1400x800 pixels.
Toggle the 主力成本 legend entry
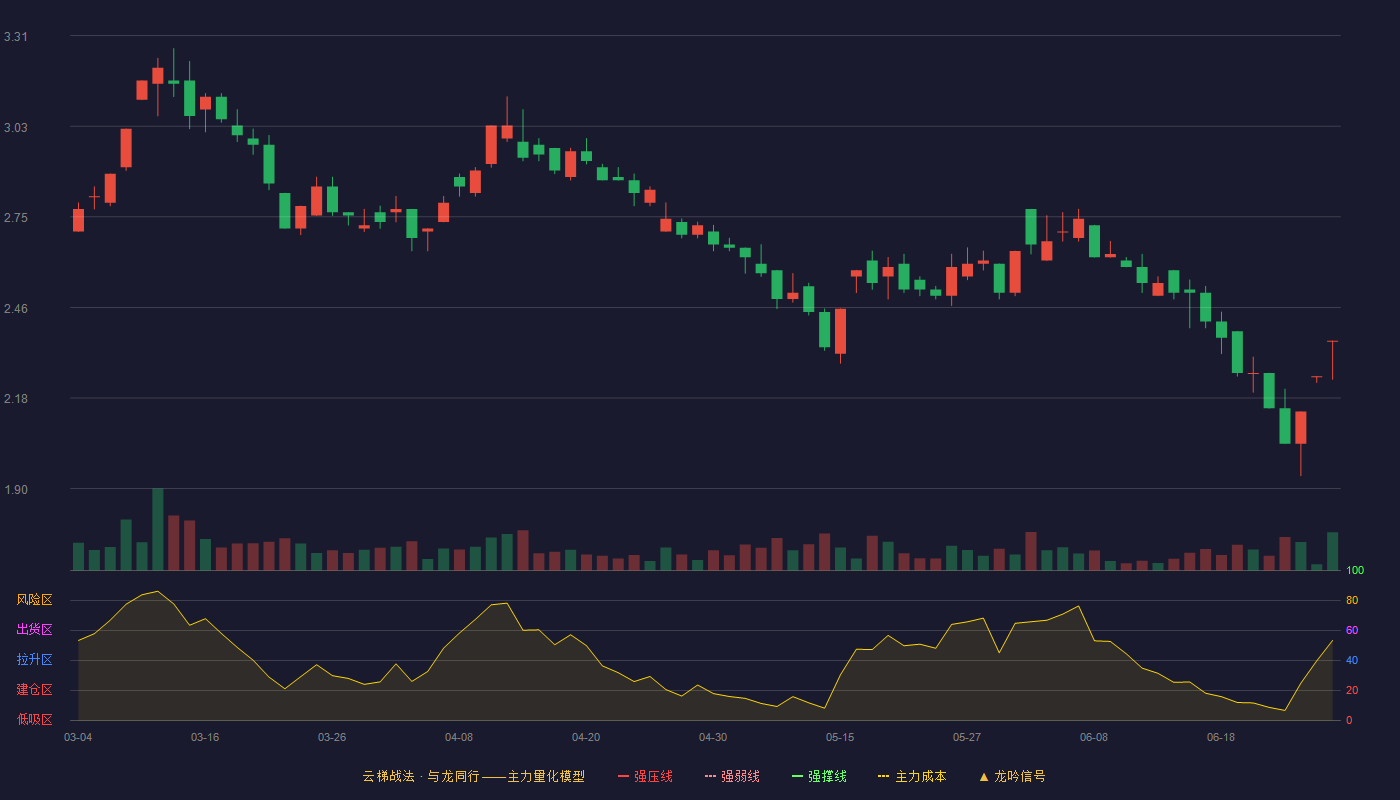coord(912,776)
